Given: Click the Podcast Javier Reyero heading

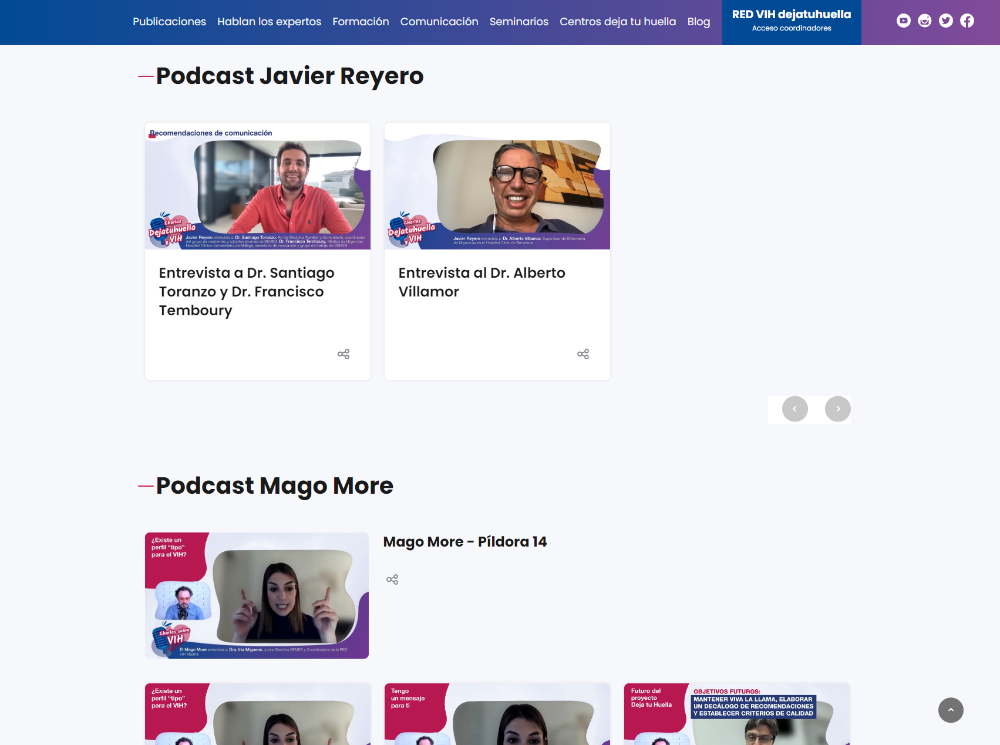Looking at the screenshot, I should pos(290,76).
